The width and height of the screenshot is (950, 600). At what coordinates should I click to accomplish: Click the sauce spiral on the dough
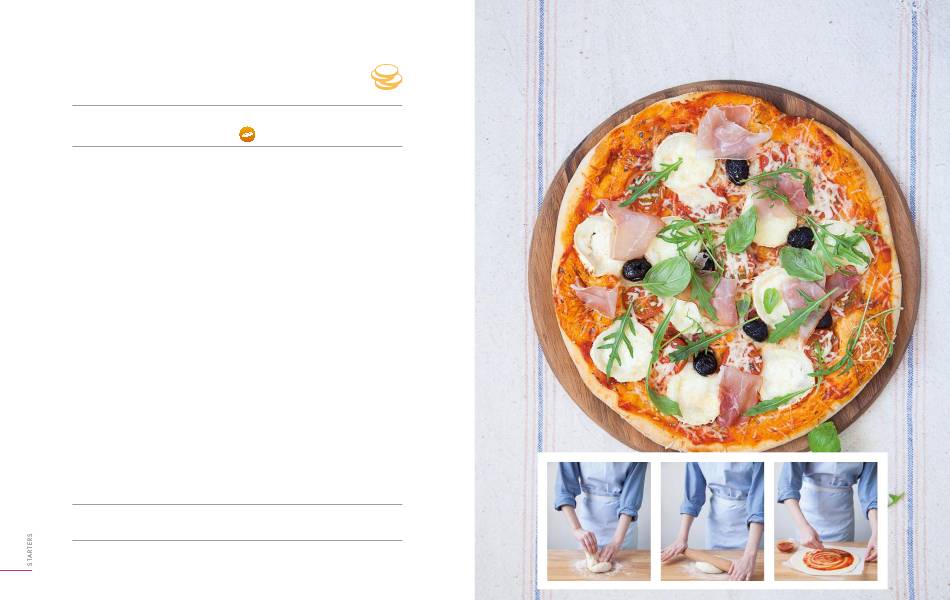[828, 558]
